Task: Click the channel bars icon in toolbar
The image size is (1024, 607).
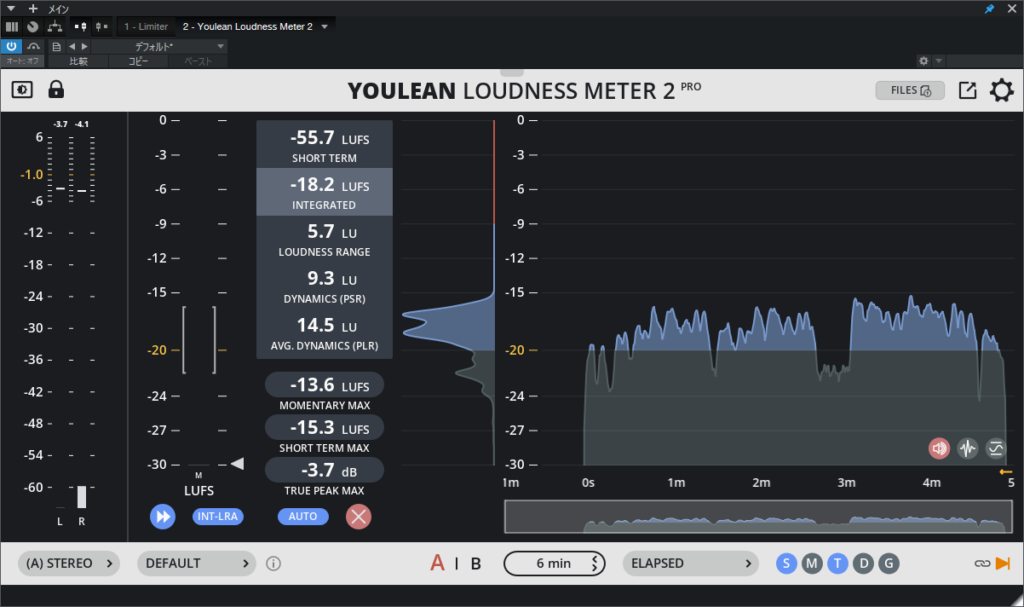Action: [x=12, y=27]
